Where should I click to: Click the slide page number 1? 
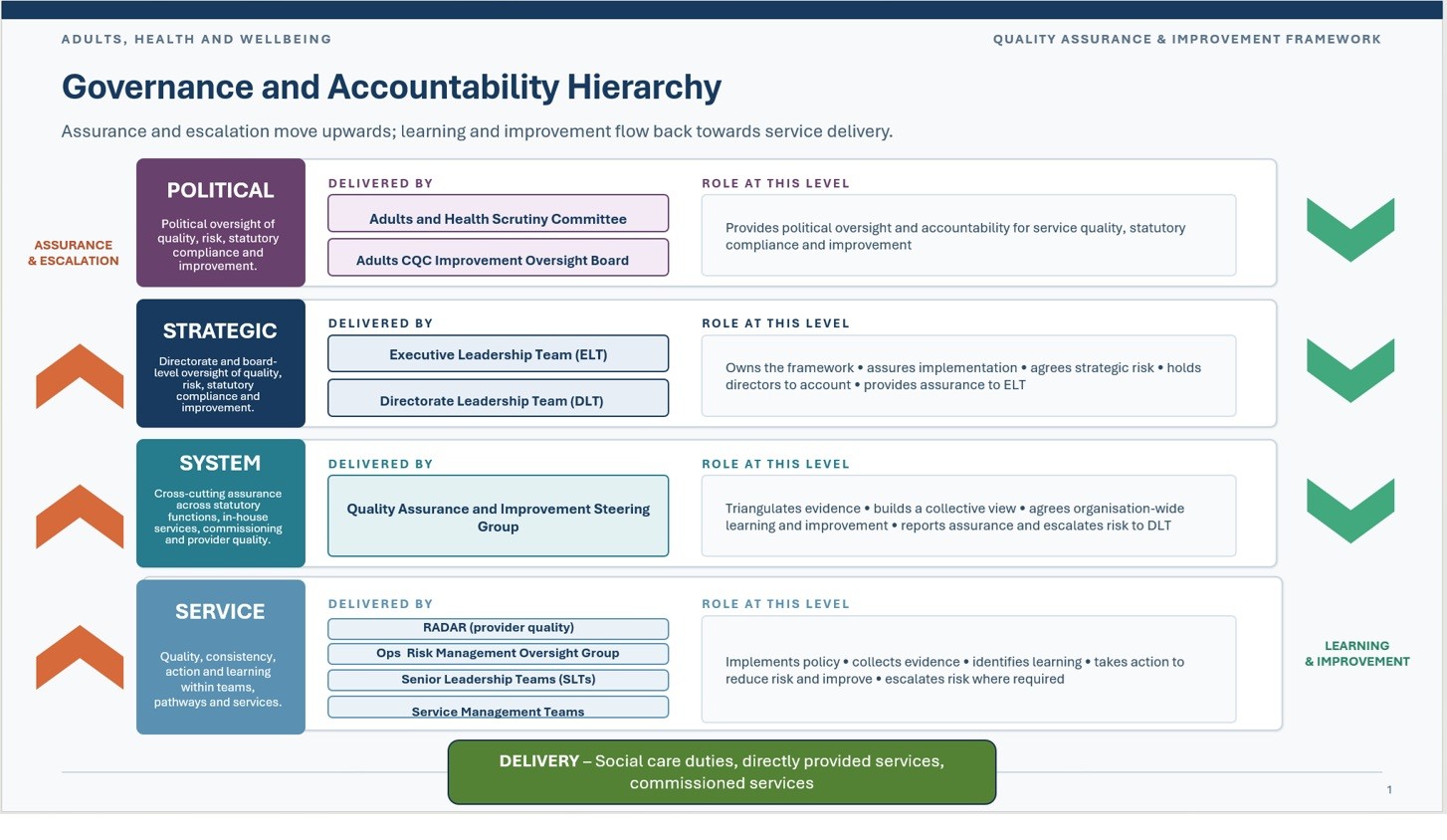pyautogui.click(x=1389, y=789)
